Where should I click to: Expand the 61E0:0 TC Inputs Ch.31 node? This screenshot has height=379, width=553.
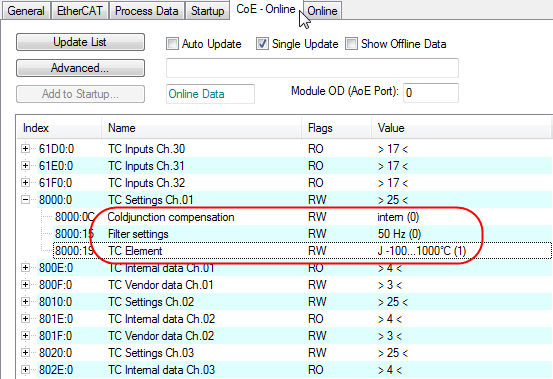[25, 166]
